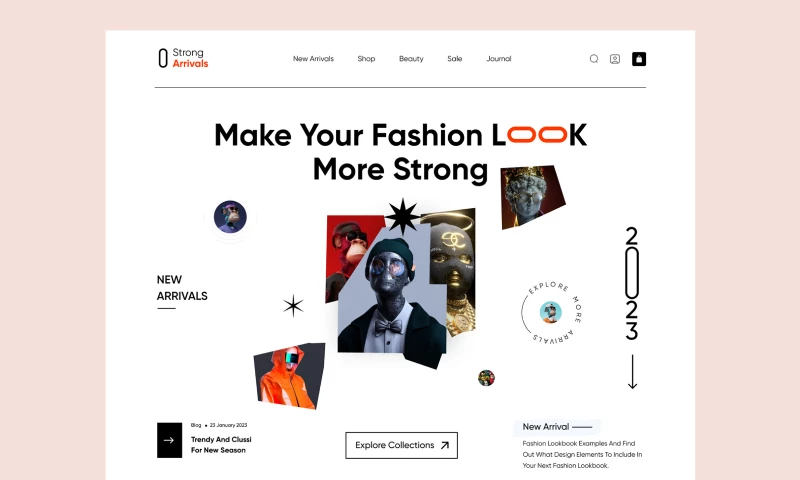Open Trendy And Clussi blog link
The width and height of the screenshot is (800, 480).
tap(221, 445)
